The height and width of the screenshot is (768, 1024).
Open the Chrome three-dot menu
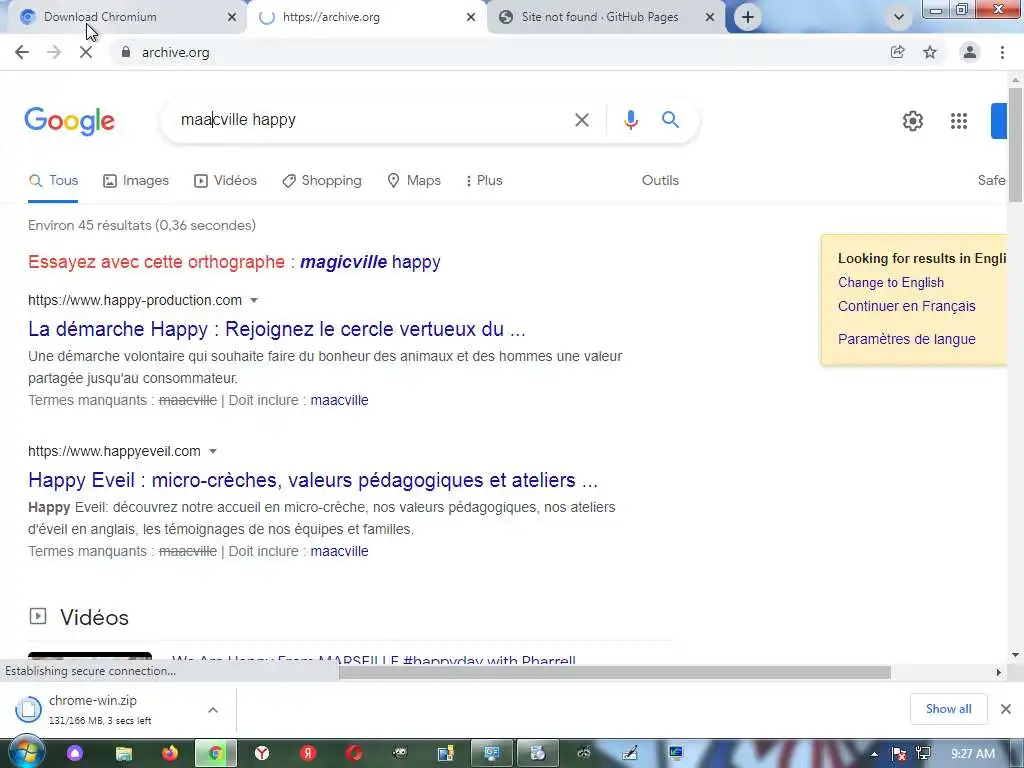1002,52
